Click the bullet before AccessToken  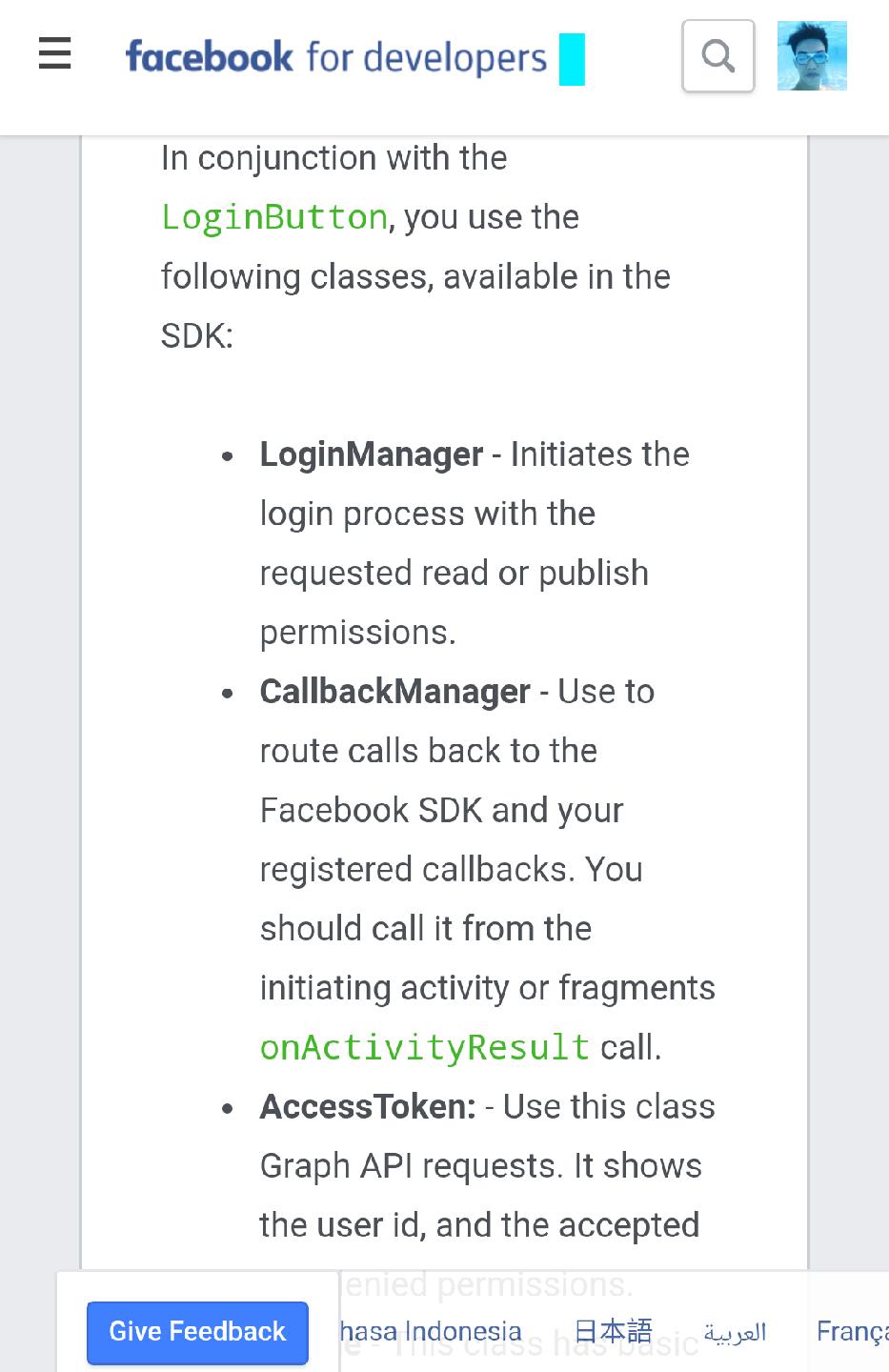227,1109
